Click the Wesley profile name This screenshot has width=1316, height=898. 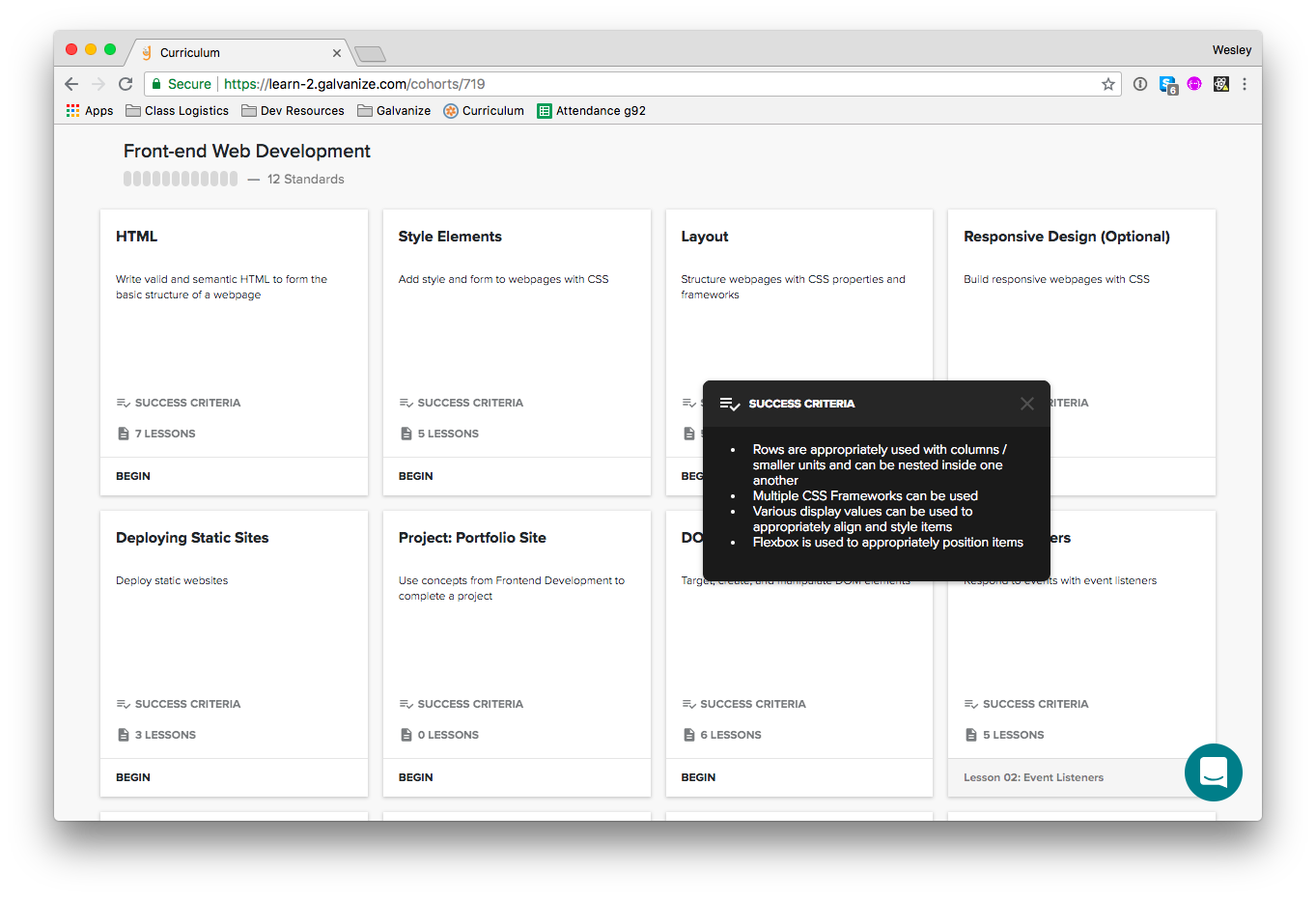click(1232, 50)
